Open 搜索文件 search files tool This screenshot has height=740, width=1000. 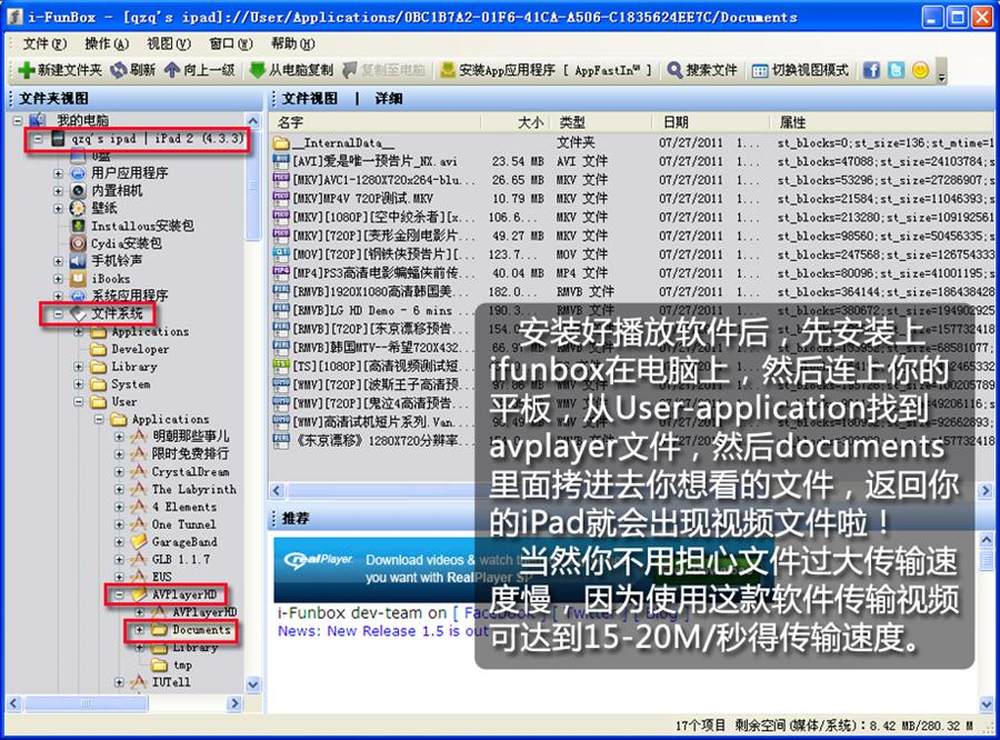(702, 70)
